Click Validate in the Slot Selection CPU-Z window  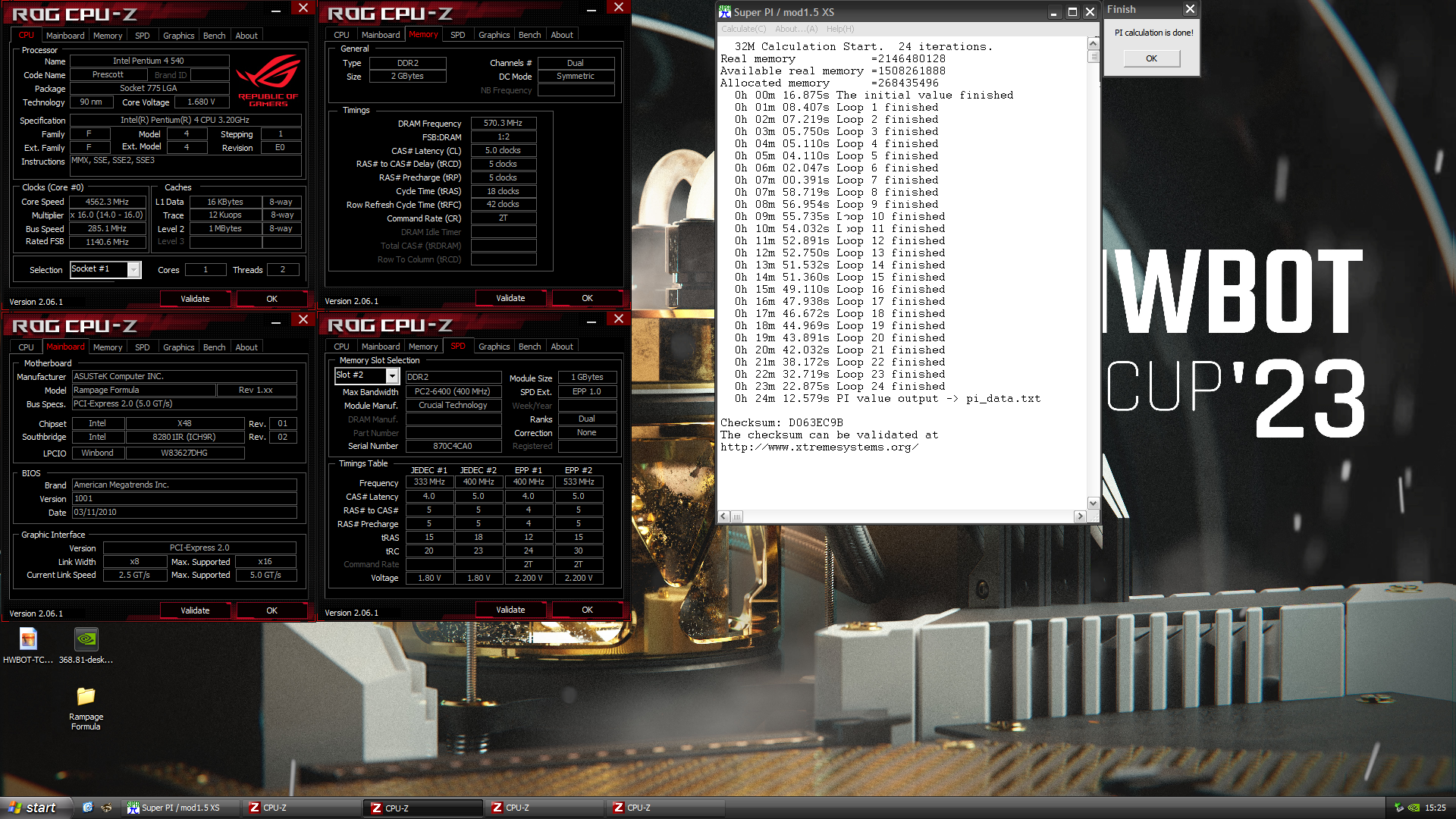tap(510, 610)
